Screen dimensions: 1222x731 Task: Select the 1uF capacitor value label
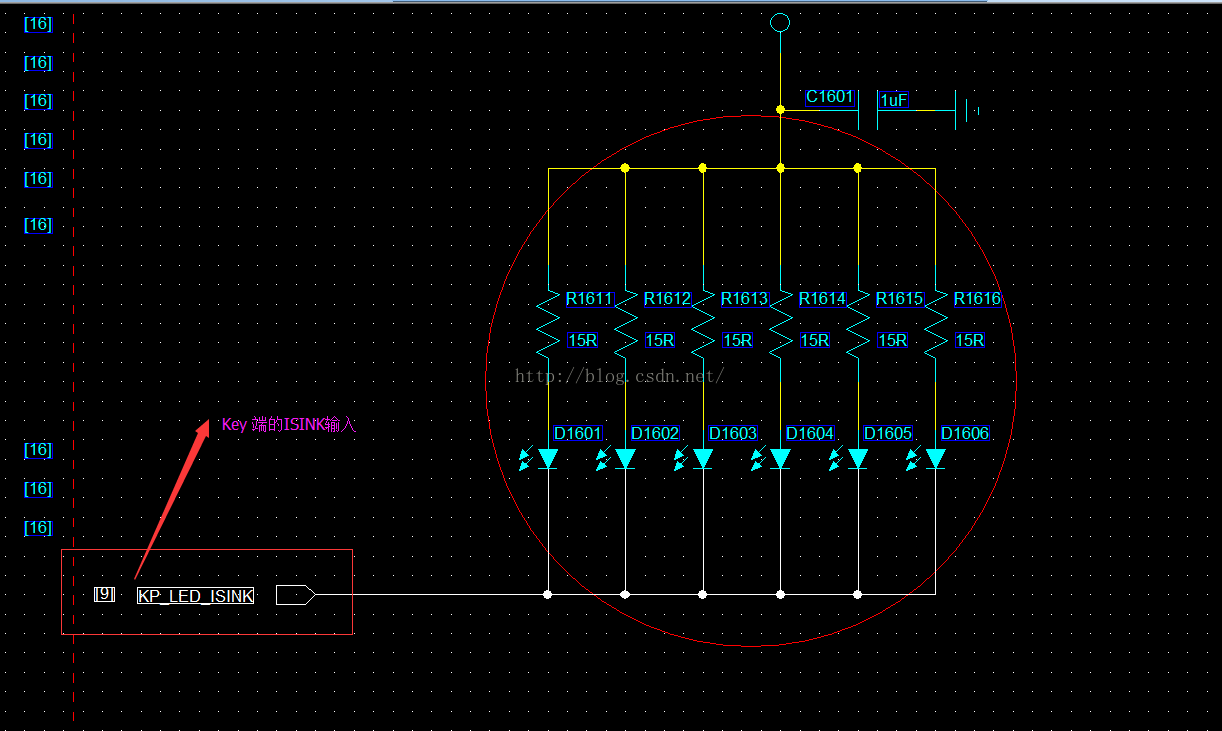click(894, 100)
